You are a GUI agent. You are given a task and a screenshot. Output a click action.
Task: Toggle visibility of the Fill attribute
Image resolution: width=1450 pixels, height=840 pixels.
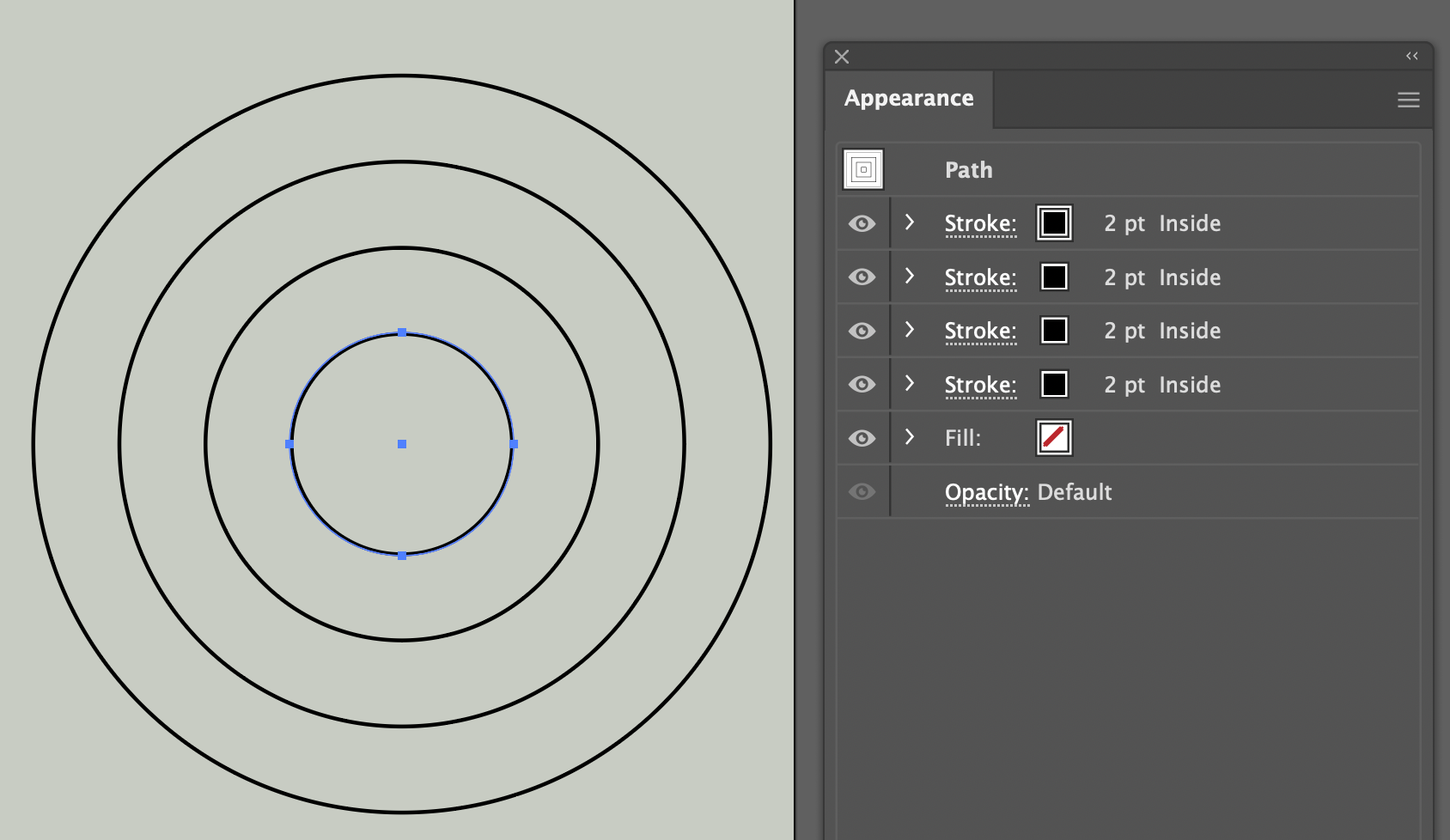pos(862,437)
